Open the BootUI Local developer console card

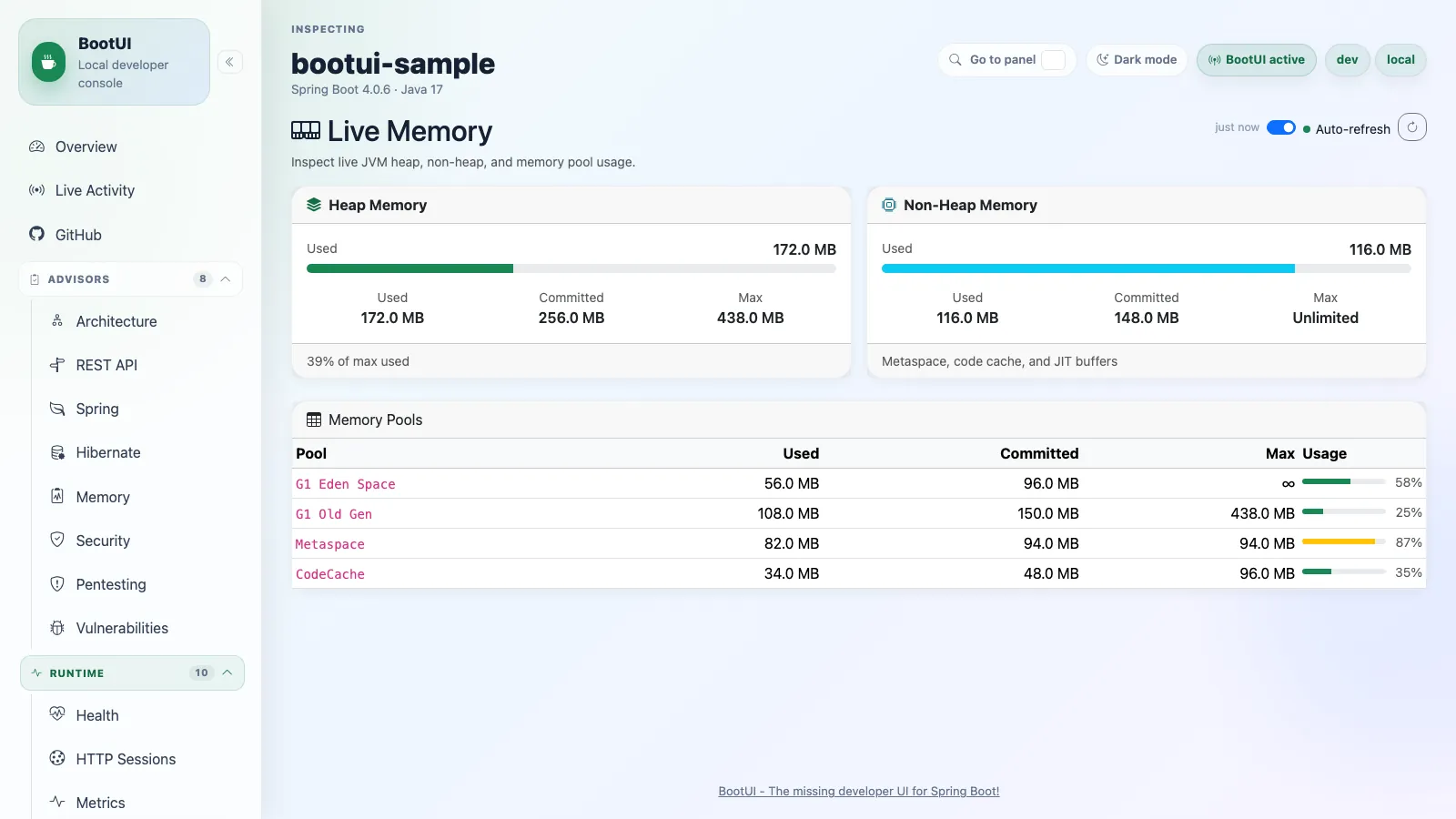click(x=115, y=62)
